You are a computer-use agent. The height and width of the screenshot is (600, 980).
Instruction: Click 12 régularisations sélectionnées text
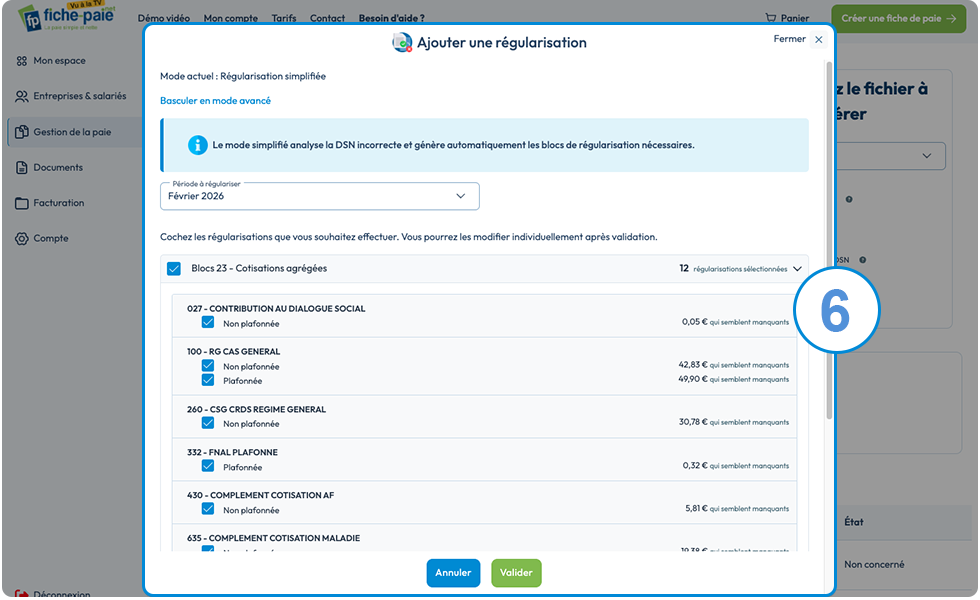733,269
